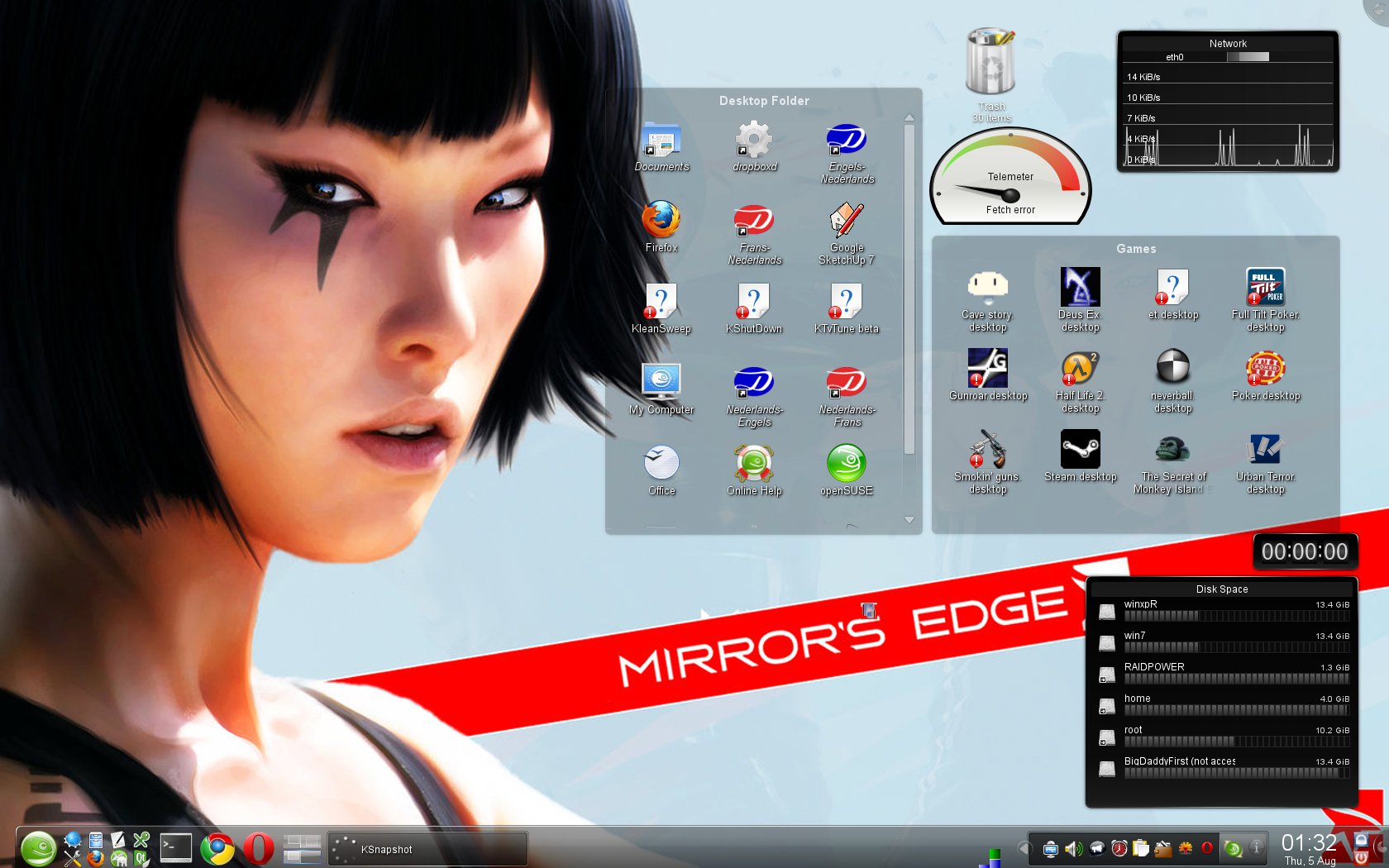Select the home partition in Disk Space
1389x868 pixels.
click(1223, 704)
